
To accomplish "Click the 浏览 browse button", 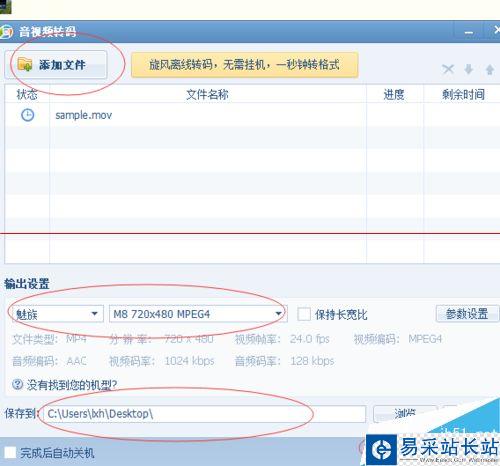I will [405, 414].
